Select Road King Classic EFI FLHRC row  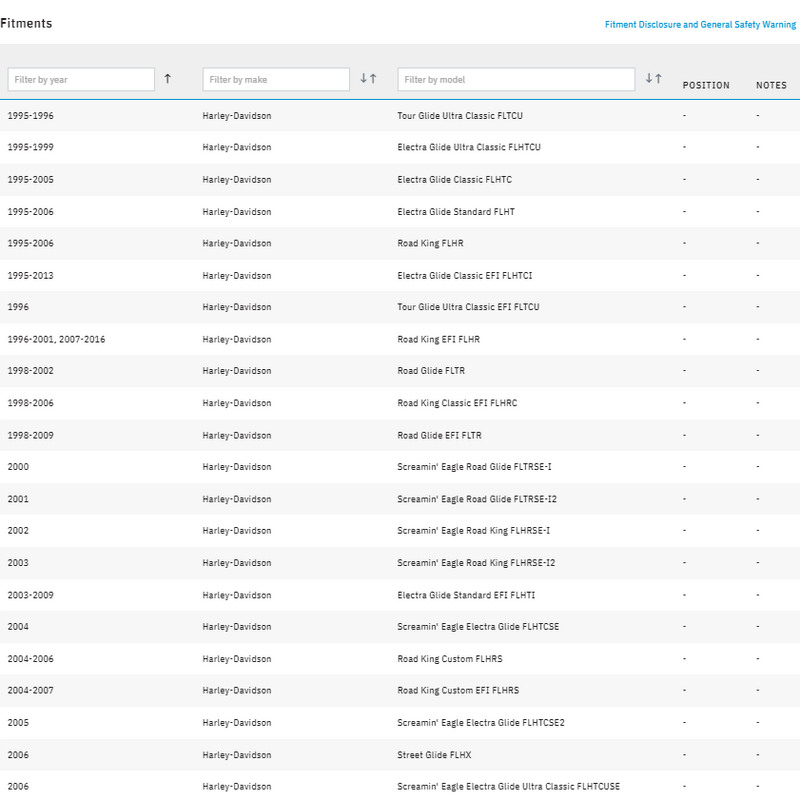pos(457,404)
